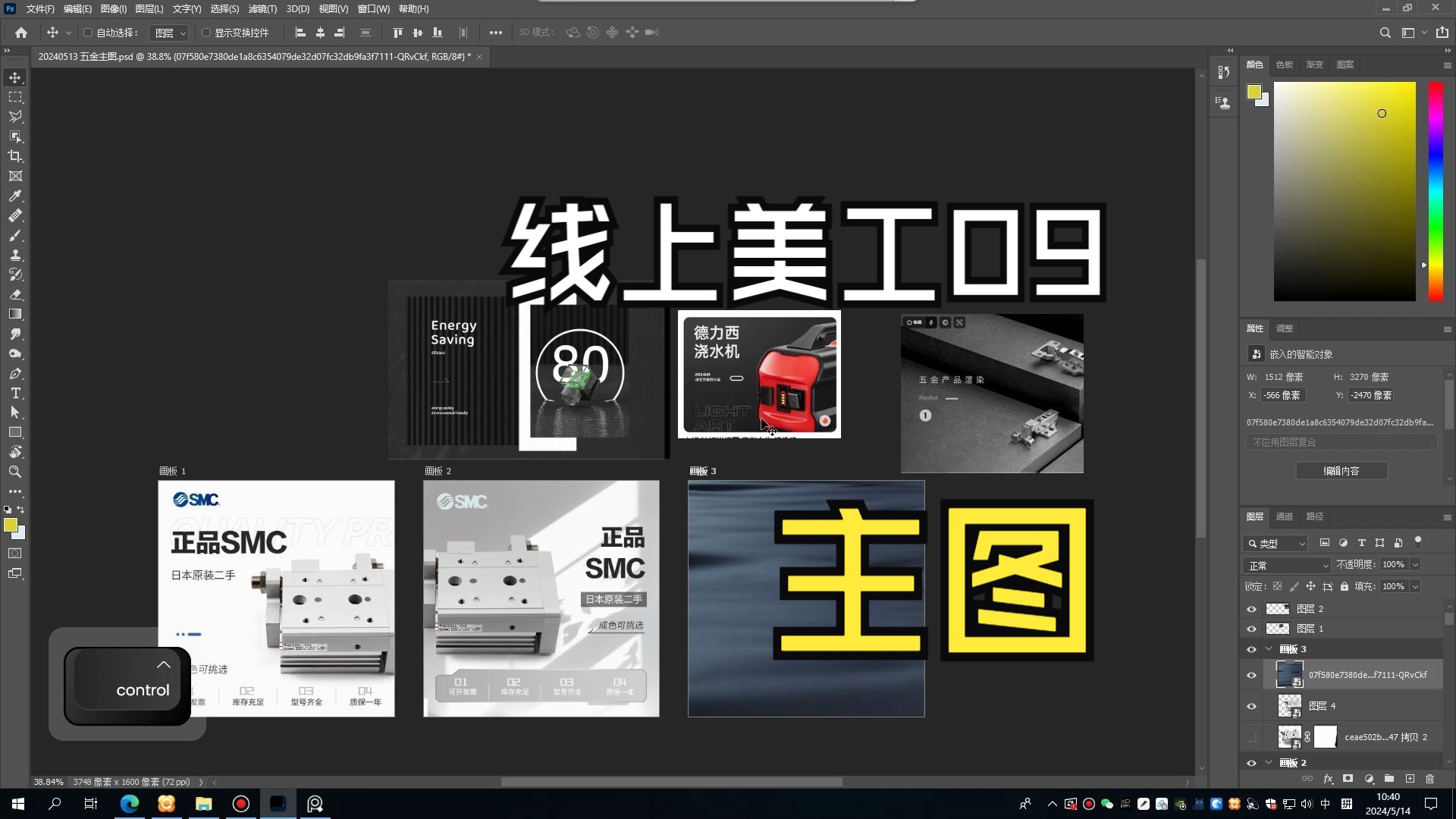Toggle visibility of layer 图层 4

[1251, 706]
